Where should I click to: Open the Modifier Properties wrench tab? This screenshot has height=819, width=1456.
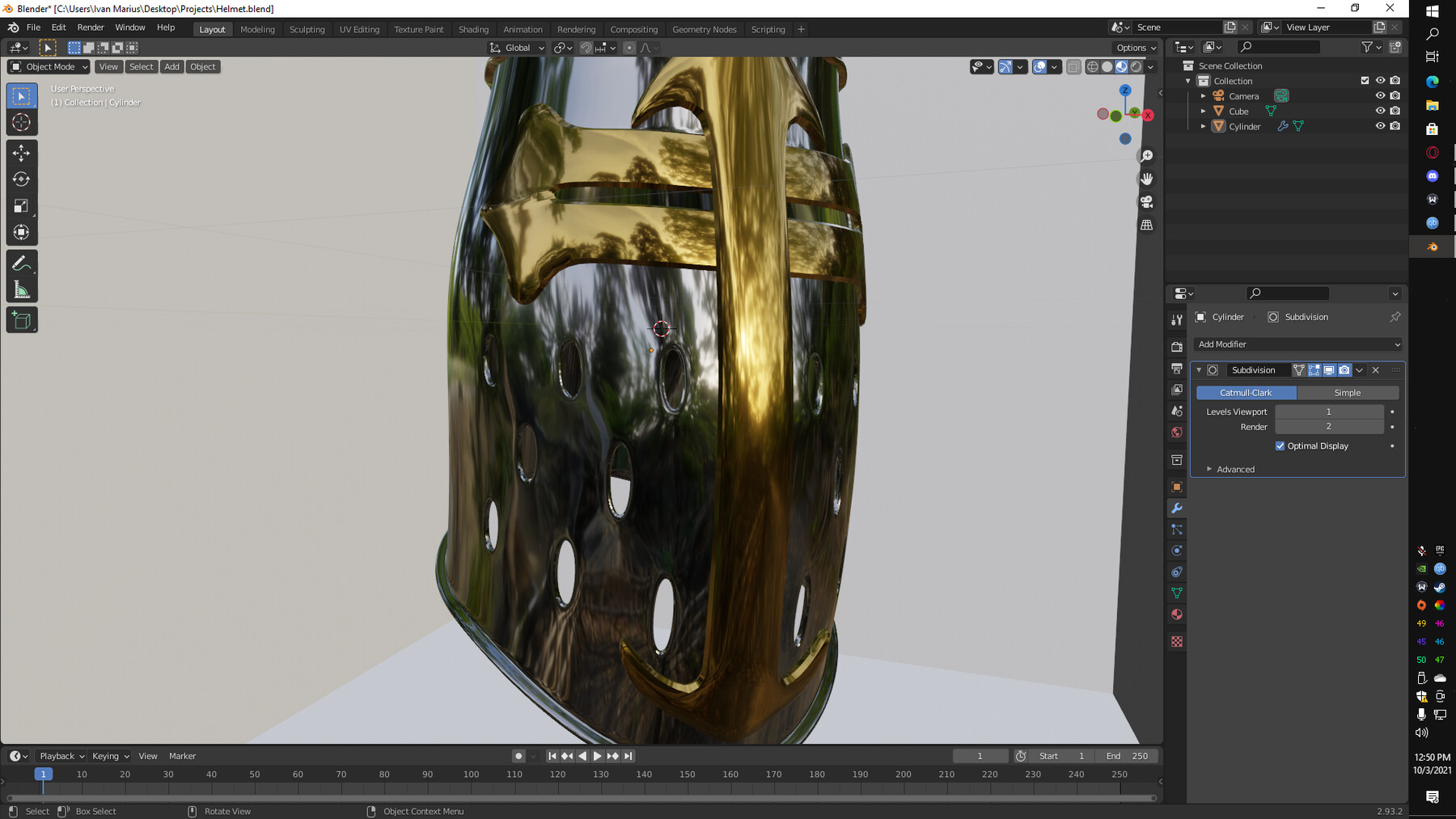click(x=1177, y=508)
